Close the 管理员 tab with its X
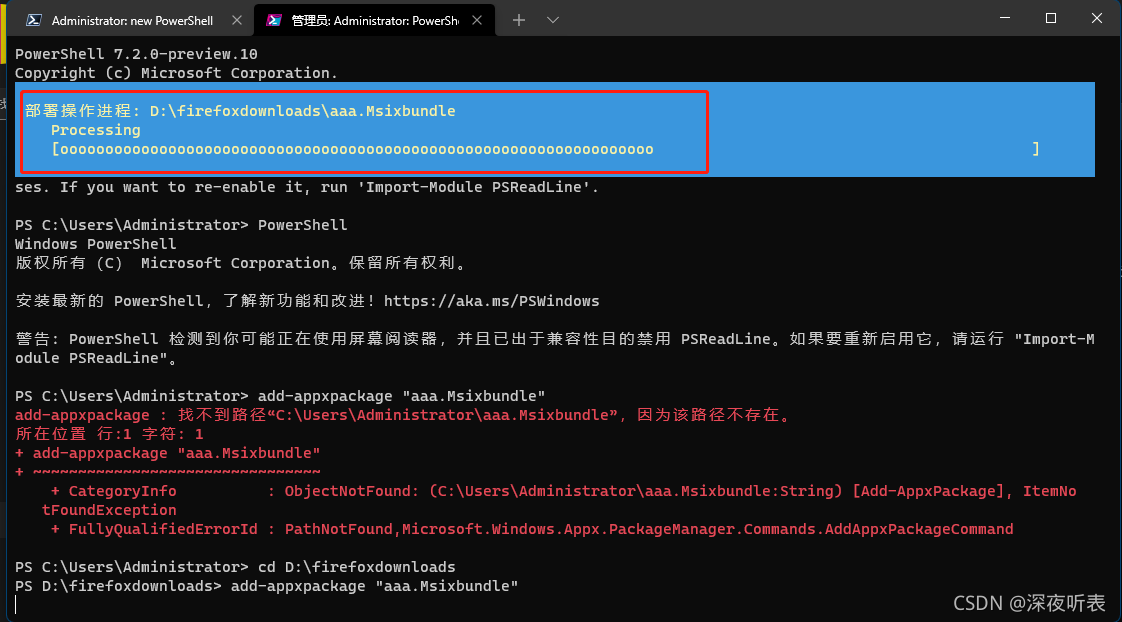The image size is (1122, 622). pos(477,19)
